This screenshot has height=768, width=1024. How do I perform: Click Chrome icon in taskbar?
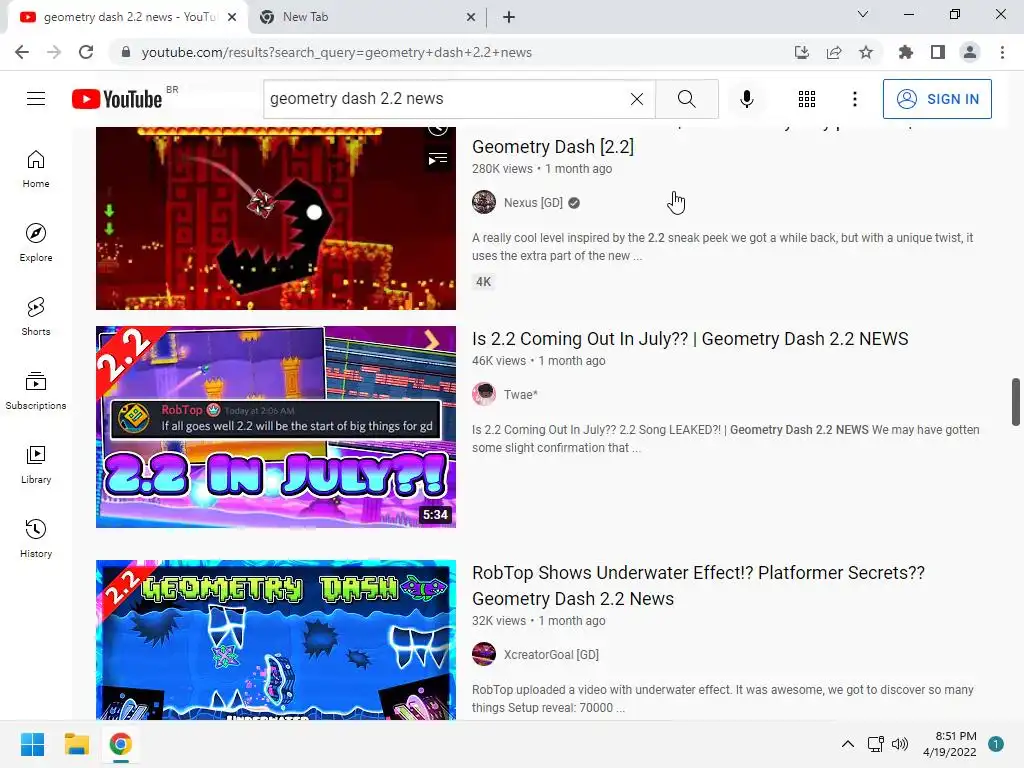120,744
